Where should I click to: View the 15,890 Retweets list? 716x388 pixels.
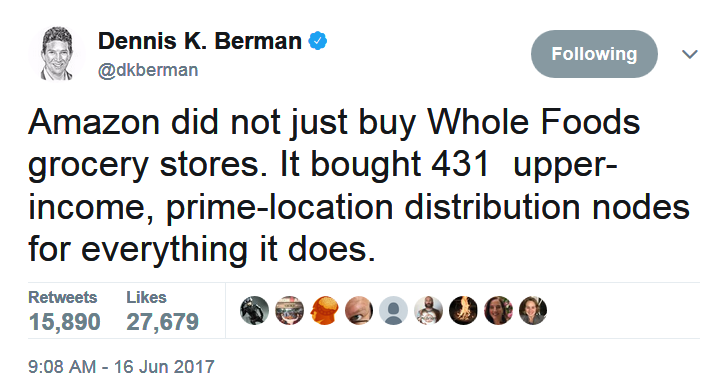pos(64,311)
